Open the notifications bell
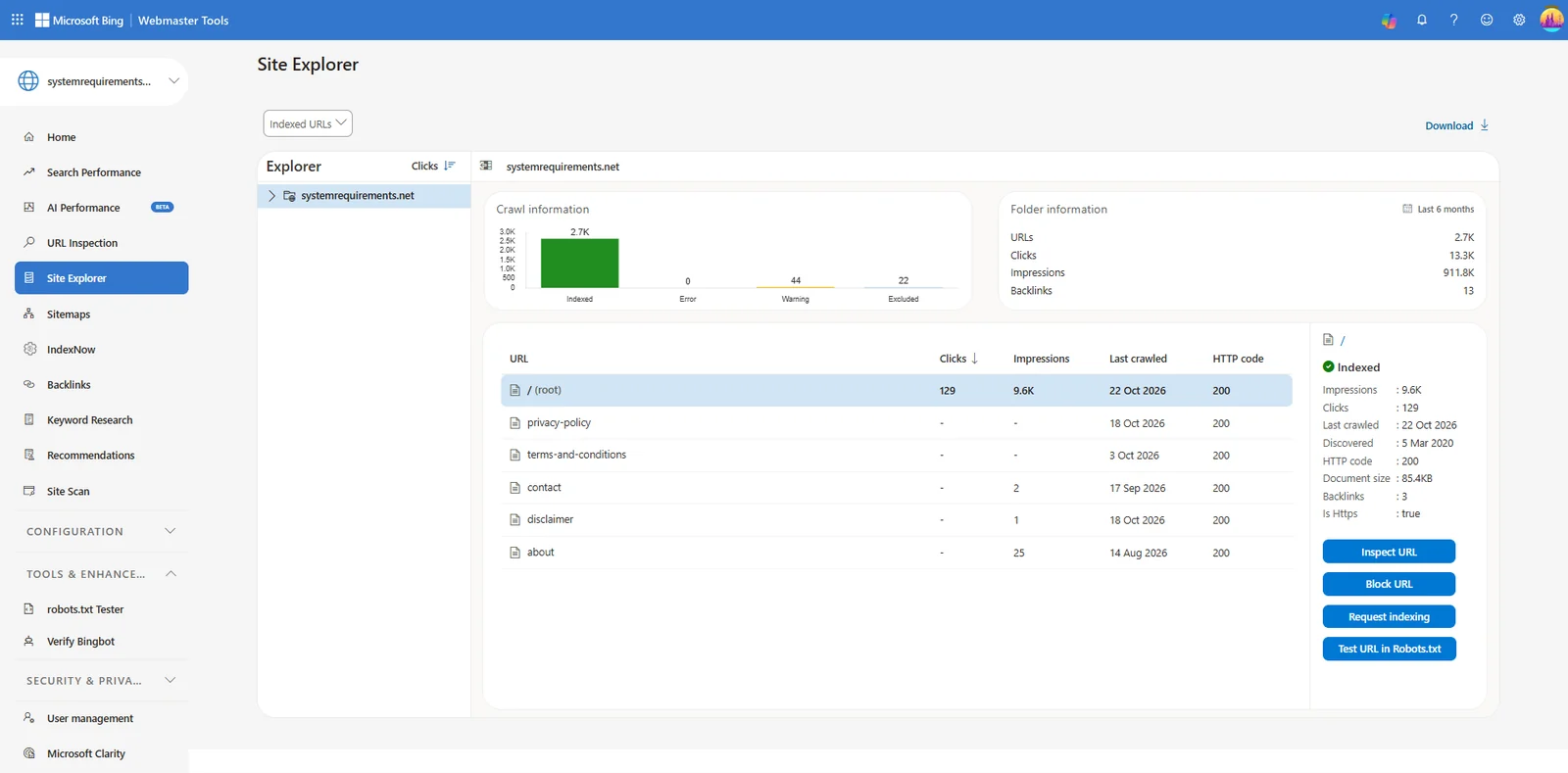Screen dimensions: 1568x773 pyautogui.click(x=1422, y=20)
